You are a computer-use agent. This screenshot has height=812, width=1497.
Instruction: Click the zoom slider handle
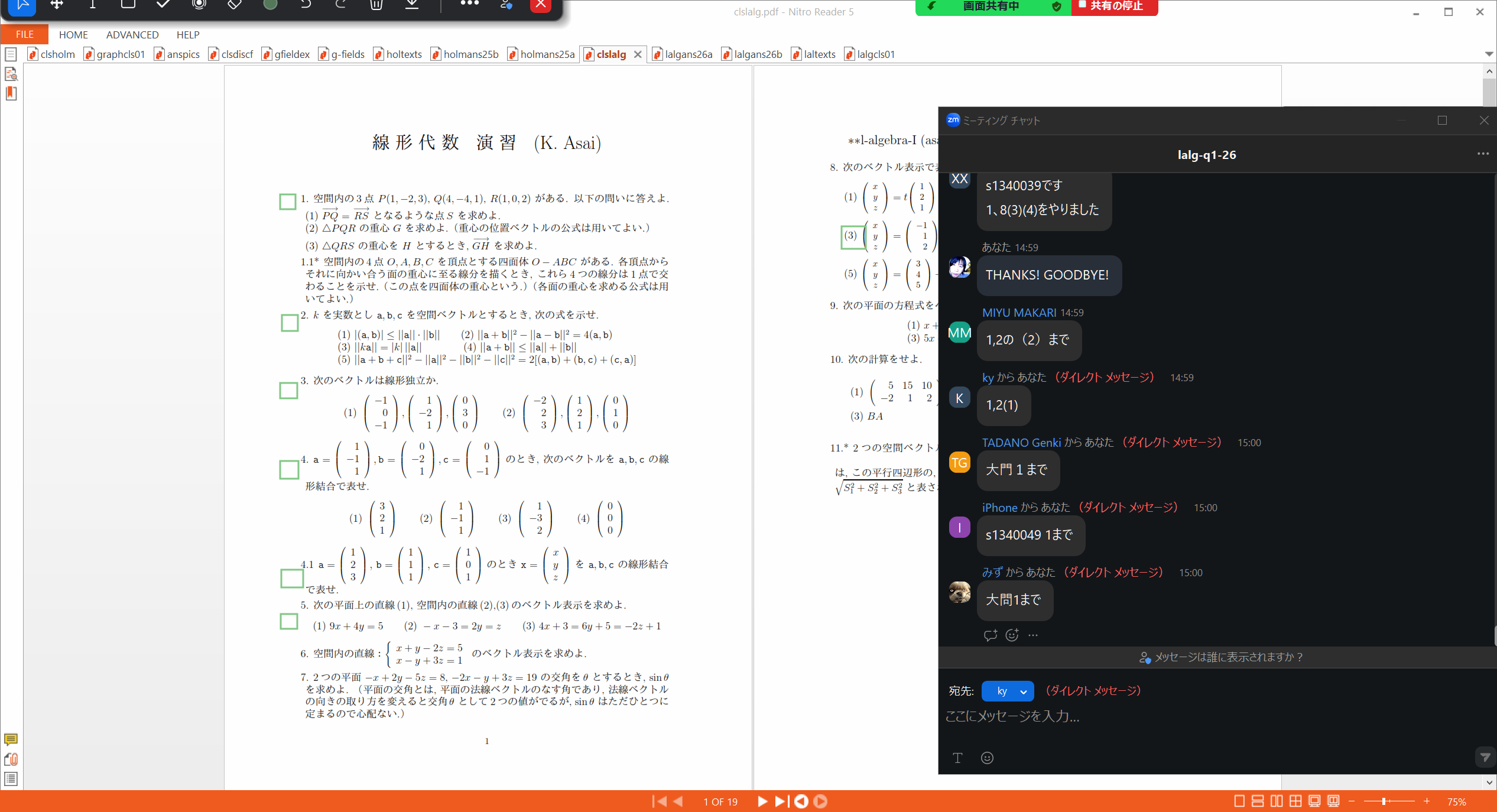(x=1384, y=801)
